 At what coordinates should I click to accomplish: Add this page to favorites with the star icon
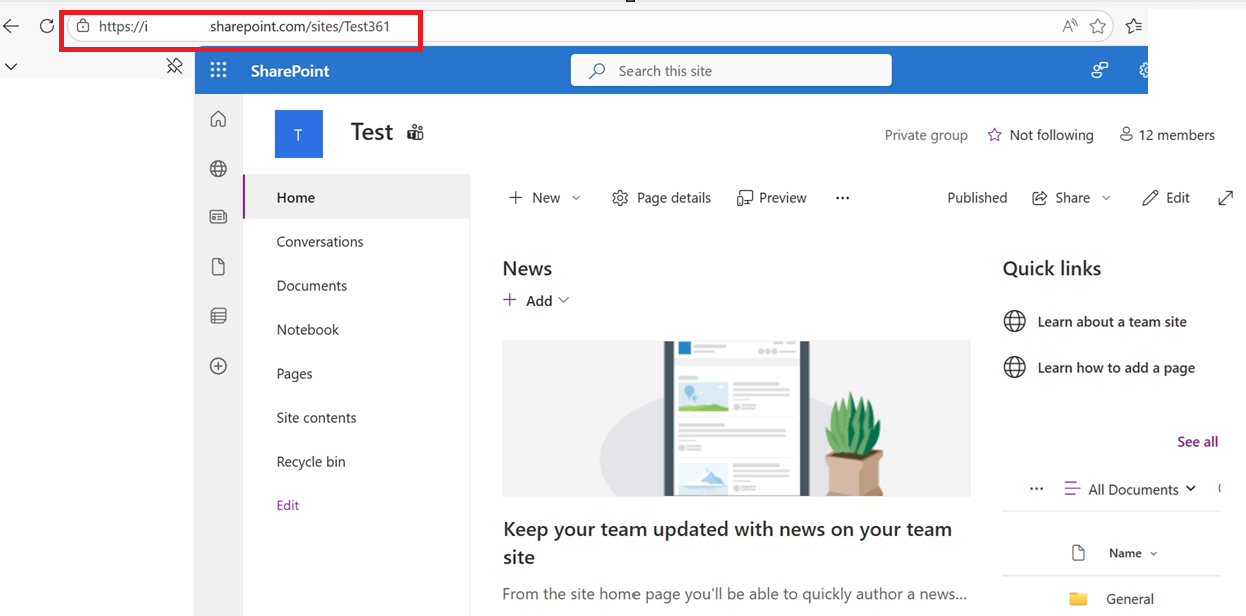click(x=1097, y=26)
